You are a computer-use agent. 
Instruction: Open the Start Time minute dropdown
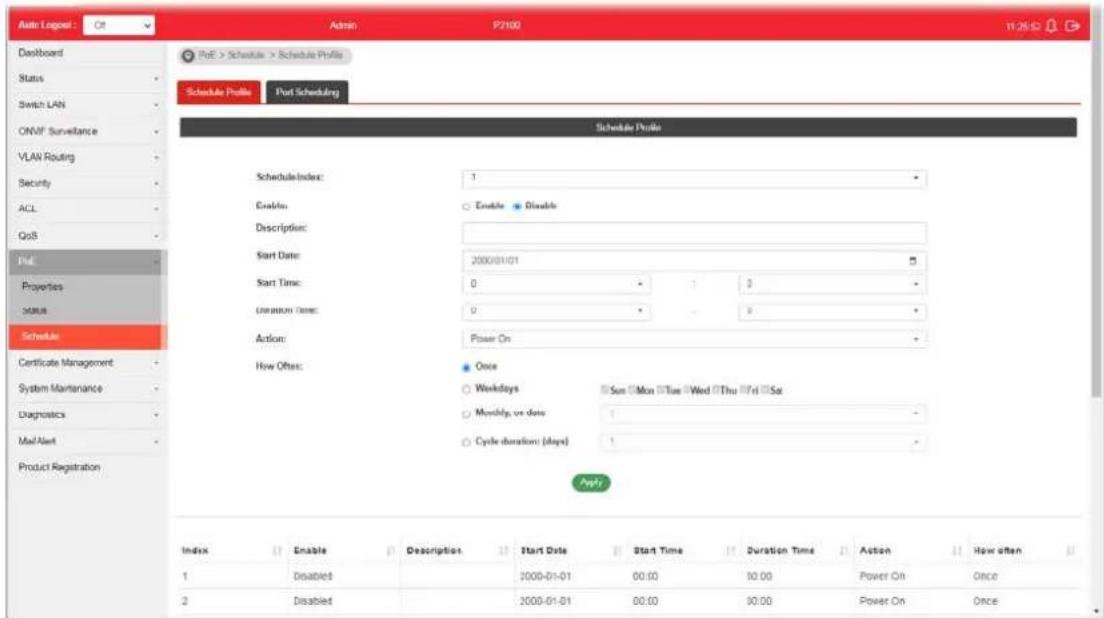[832, 284]
